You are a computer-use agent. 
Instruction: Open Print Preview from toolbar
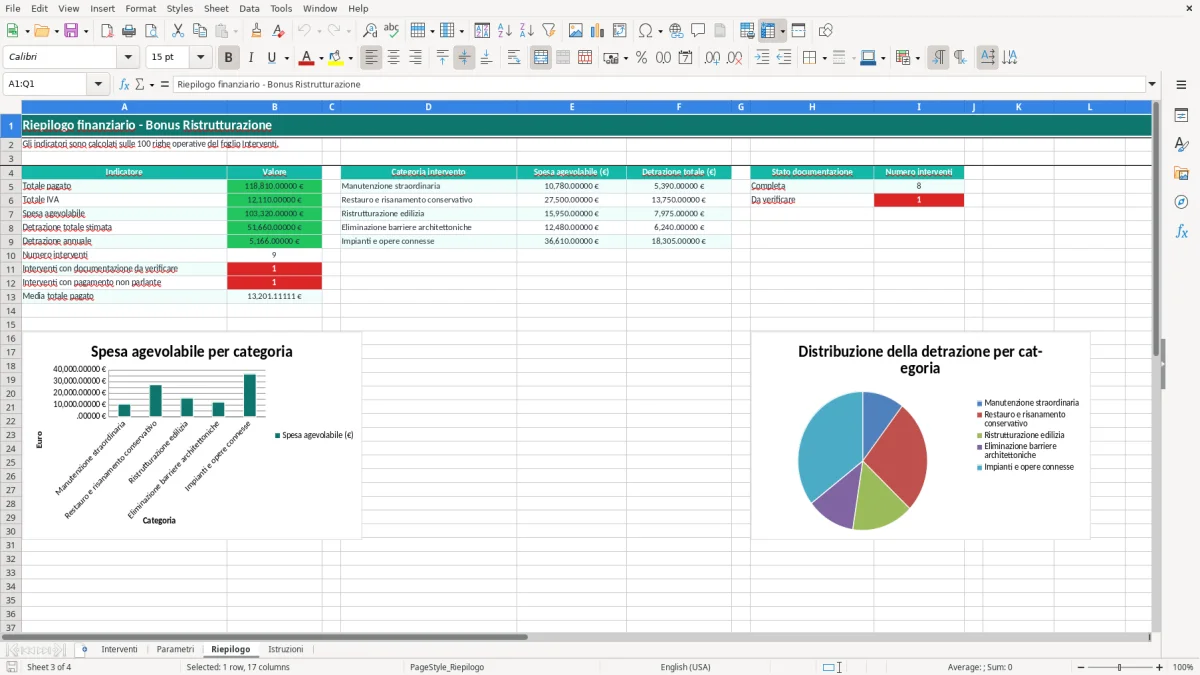150,31
